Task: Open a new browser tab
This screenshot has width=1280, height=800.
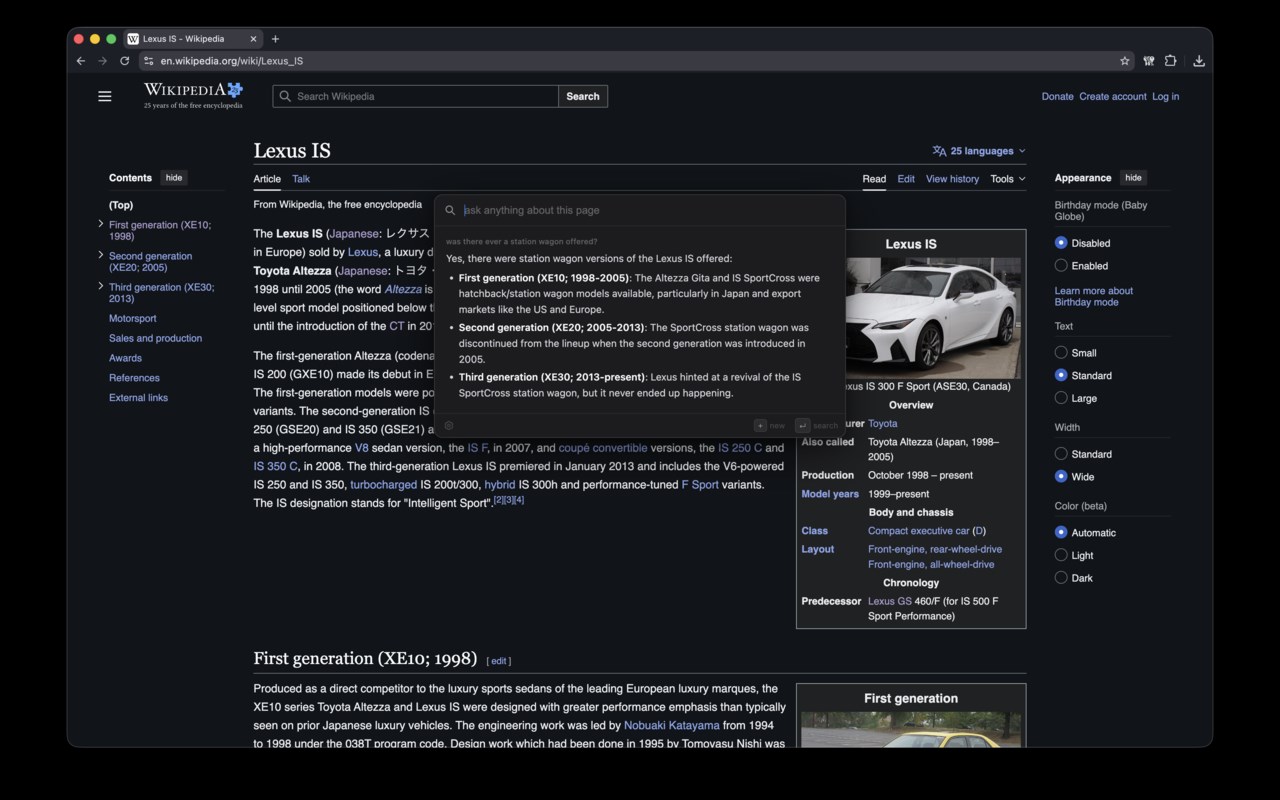Action: click(275, 39)
